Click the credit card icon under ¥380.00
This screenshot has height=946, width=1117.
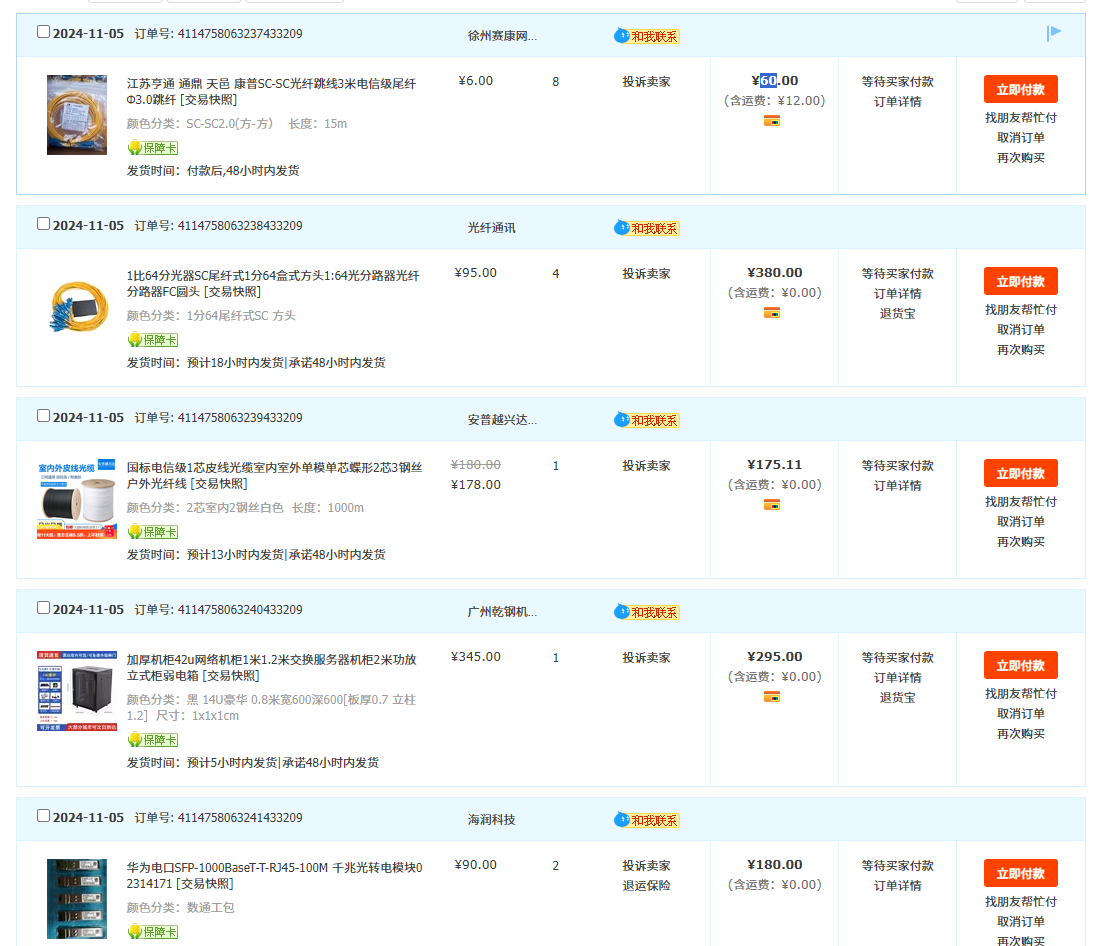[x=771, y=313]
